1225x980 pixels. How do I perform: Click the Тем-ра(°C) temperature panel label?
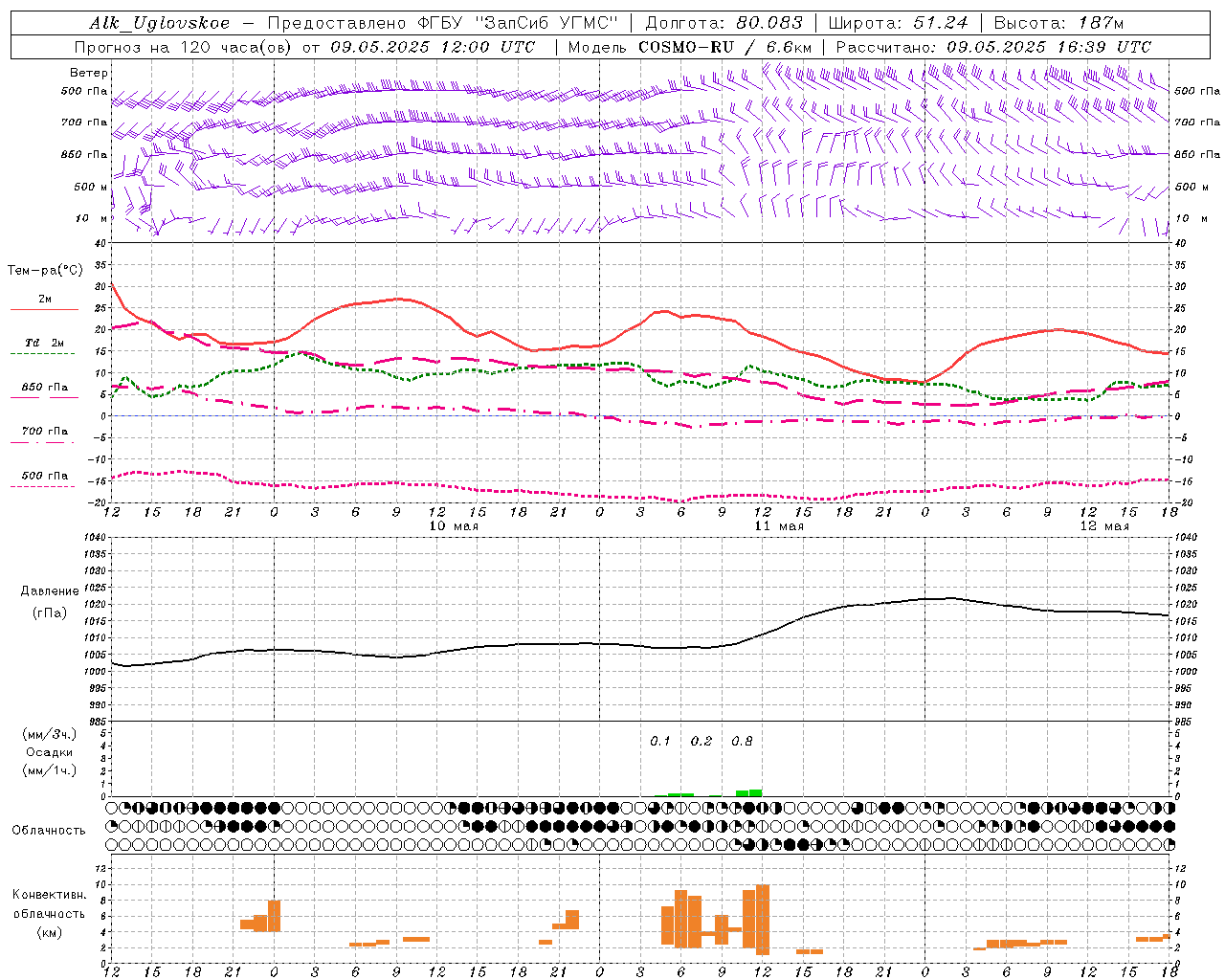tap(45, 271)
